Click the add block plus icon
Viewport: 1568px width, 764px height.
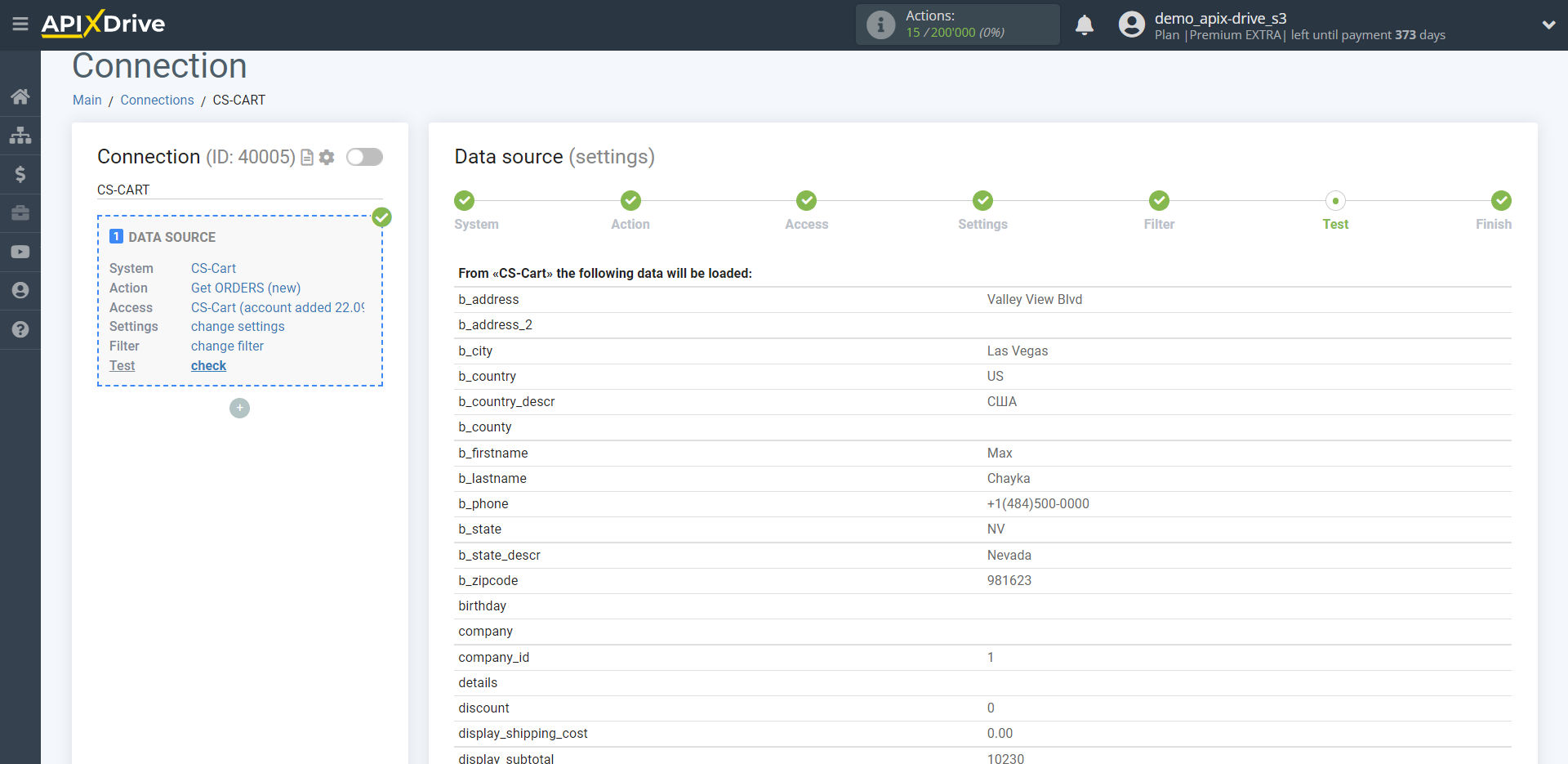(x=239, y=408)
